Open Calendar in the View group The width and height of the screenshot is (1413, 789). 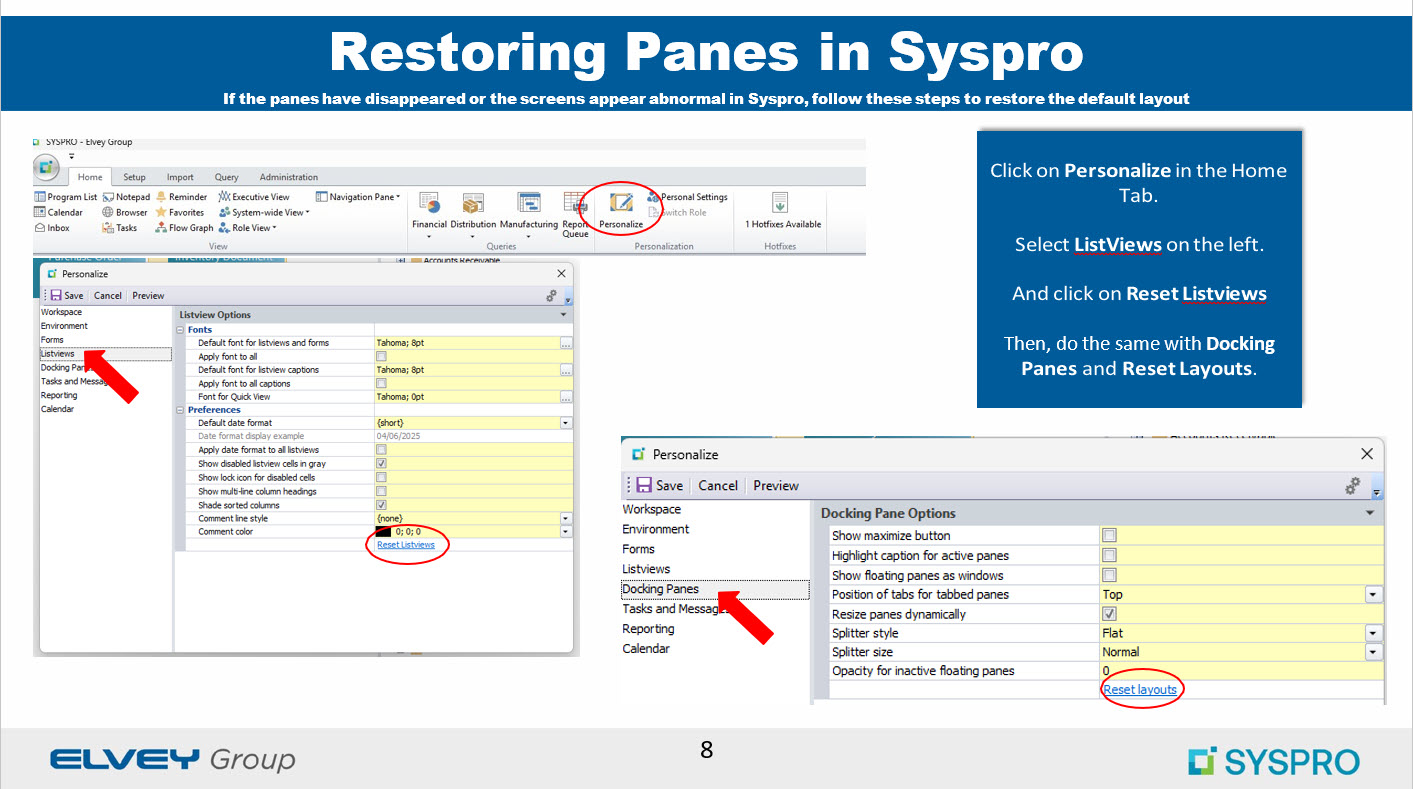[x=59, y=212]
